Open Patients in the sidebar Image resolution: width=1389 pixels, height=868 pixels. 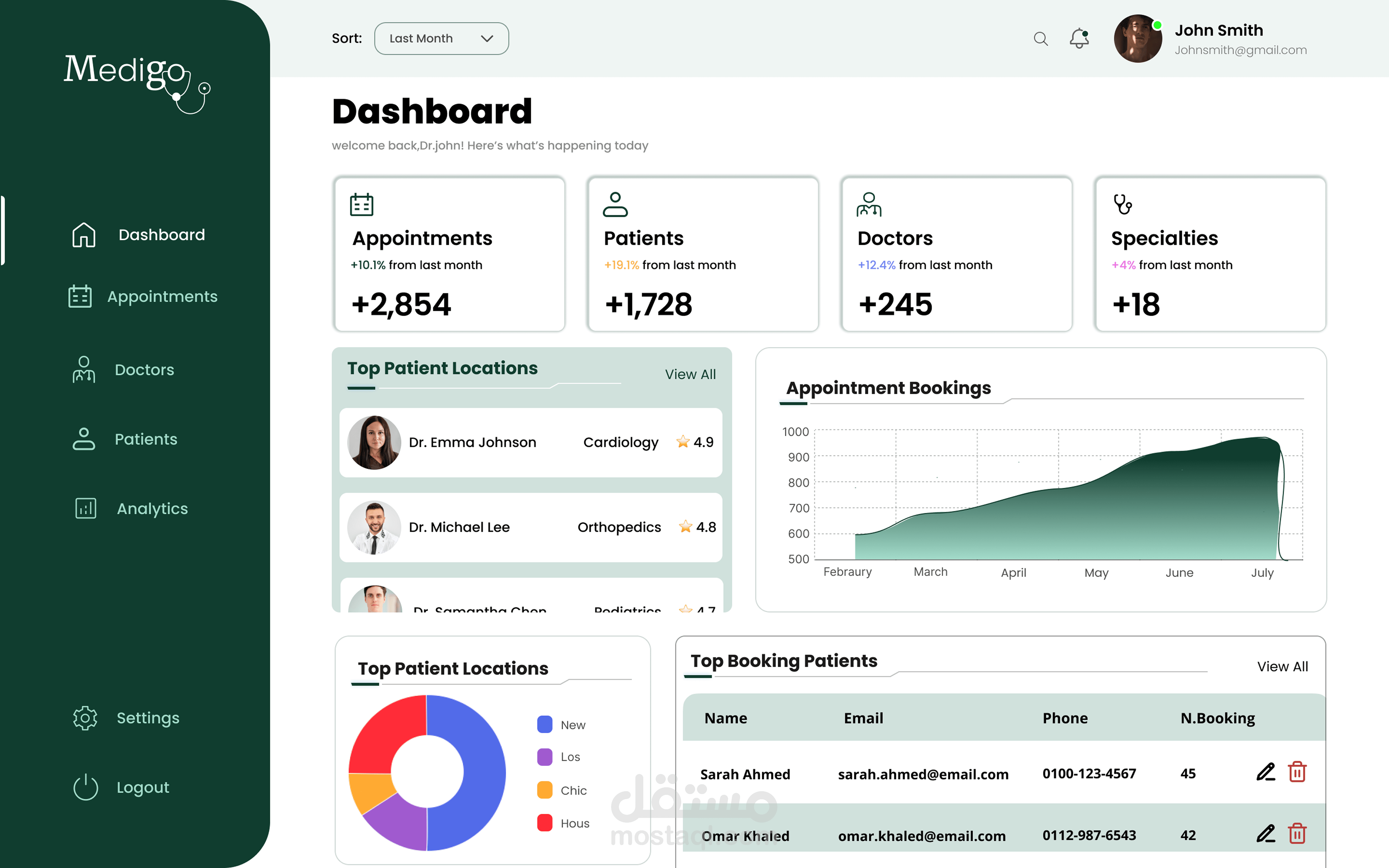[x=146, y=439]
